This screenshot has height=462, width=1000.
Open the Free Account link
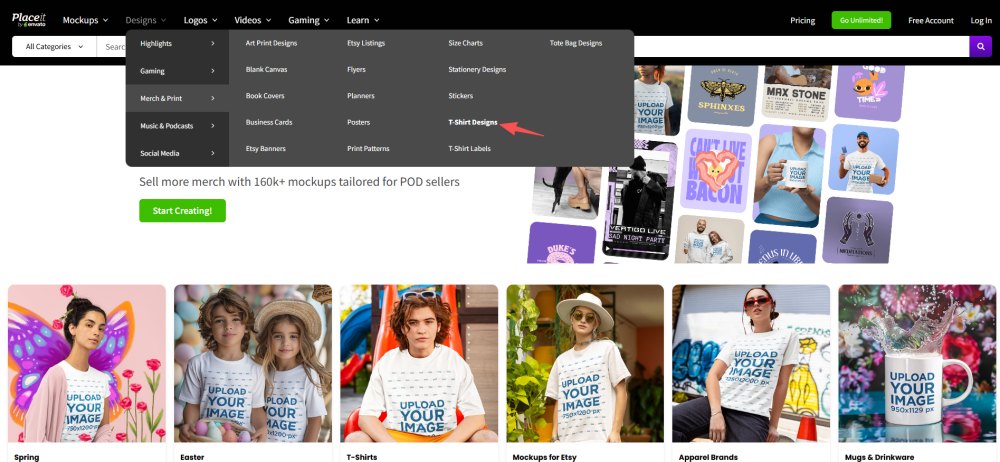930,20
